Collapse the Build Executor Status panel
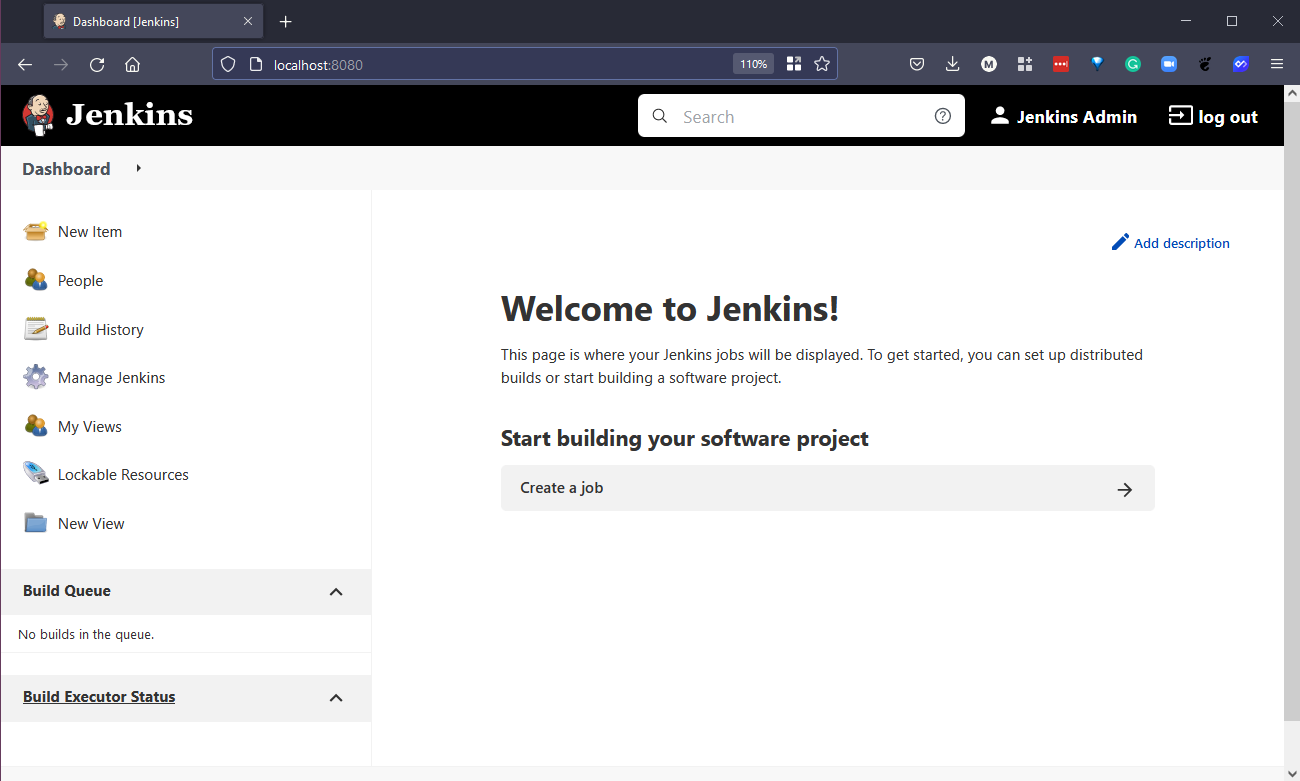Screen dimensions: 1300x781 coord(336,697)
